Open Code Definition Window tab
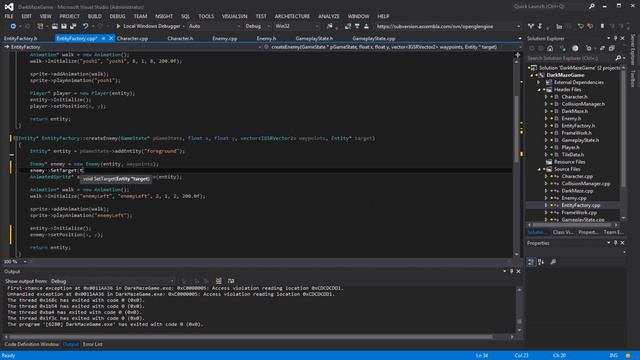Viewport: 640px width, 360px height. 32,344
